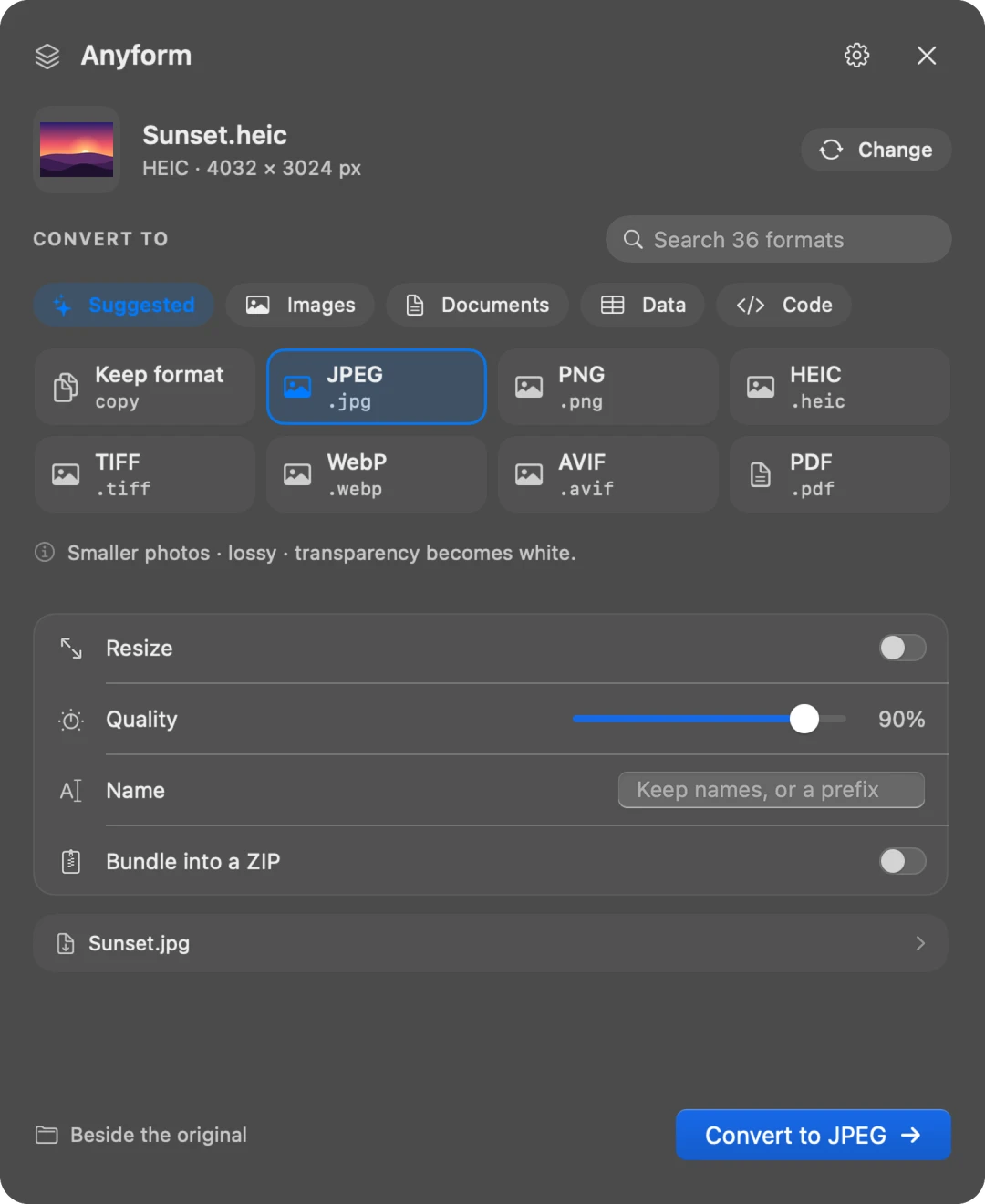Screen dimensions: 985x1204
Task: Click the image icon on PNG tile
Action: [529, 387]
